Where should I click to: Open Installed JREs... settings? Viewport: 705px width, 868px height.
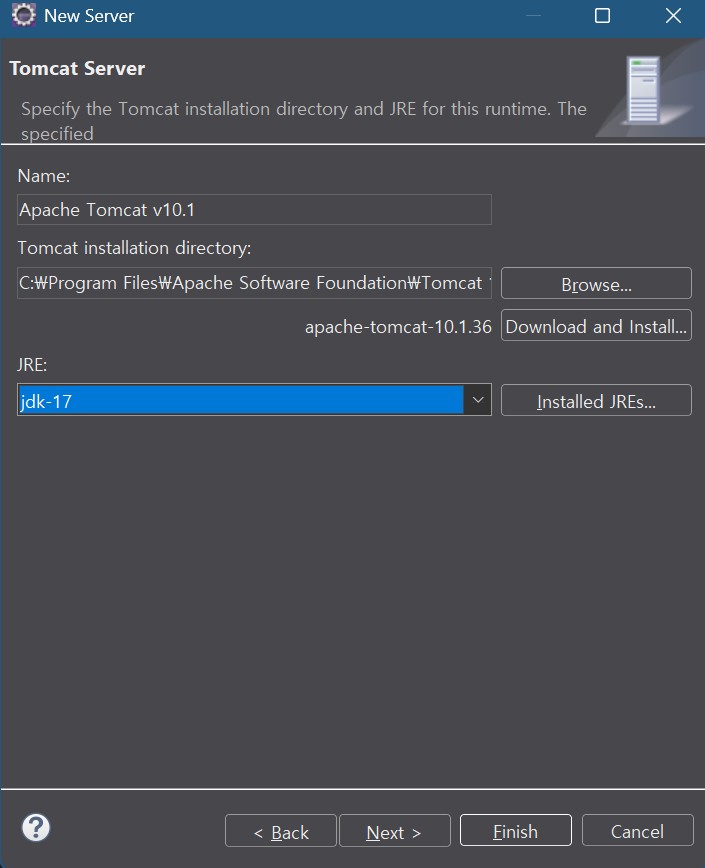596,400
